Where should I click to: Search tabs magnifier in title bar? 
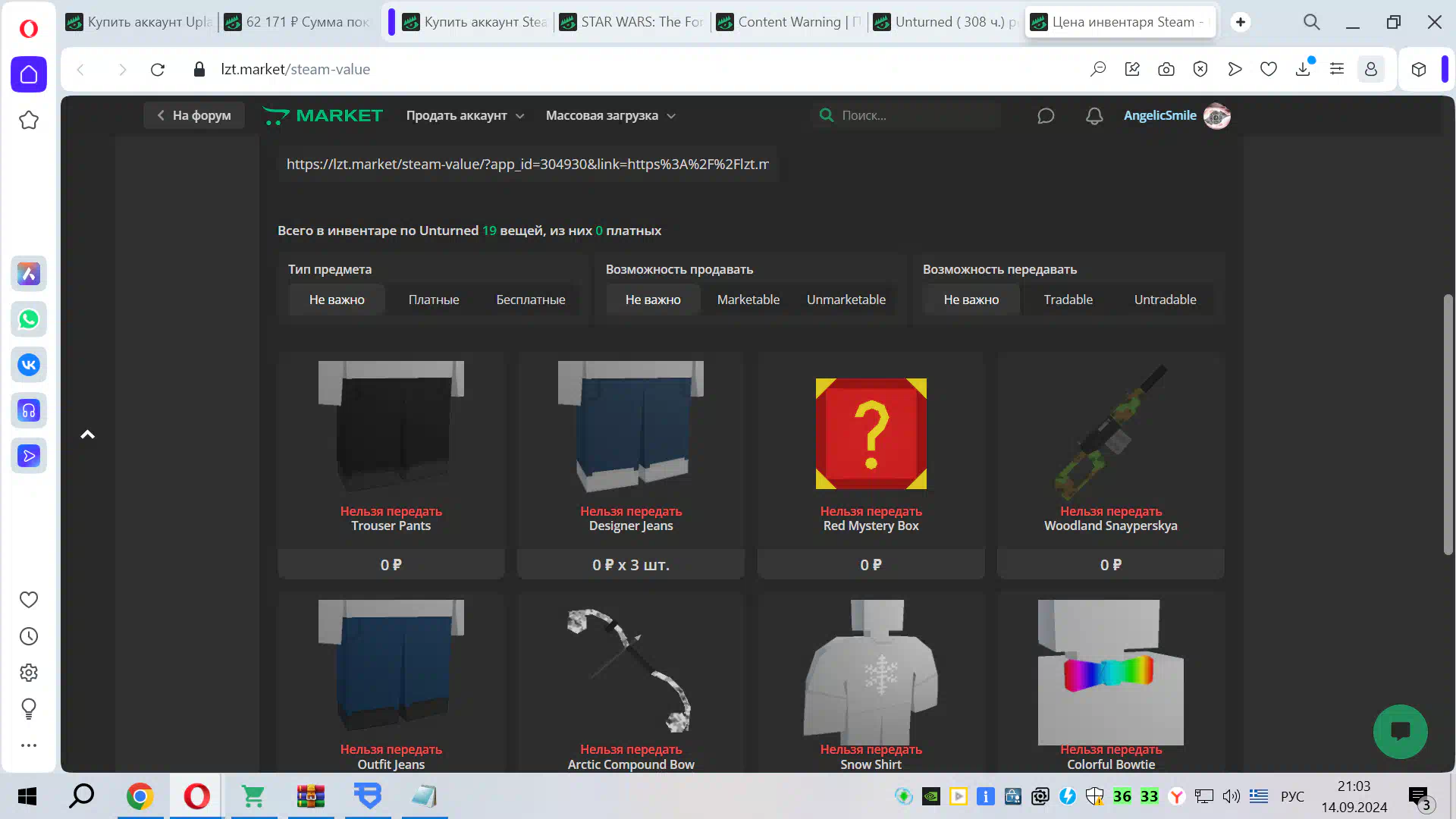(x=1312, y=22)
